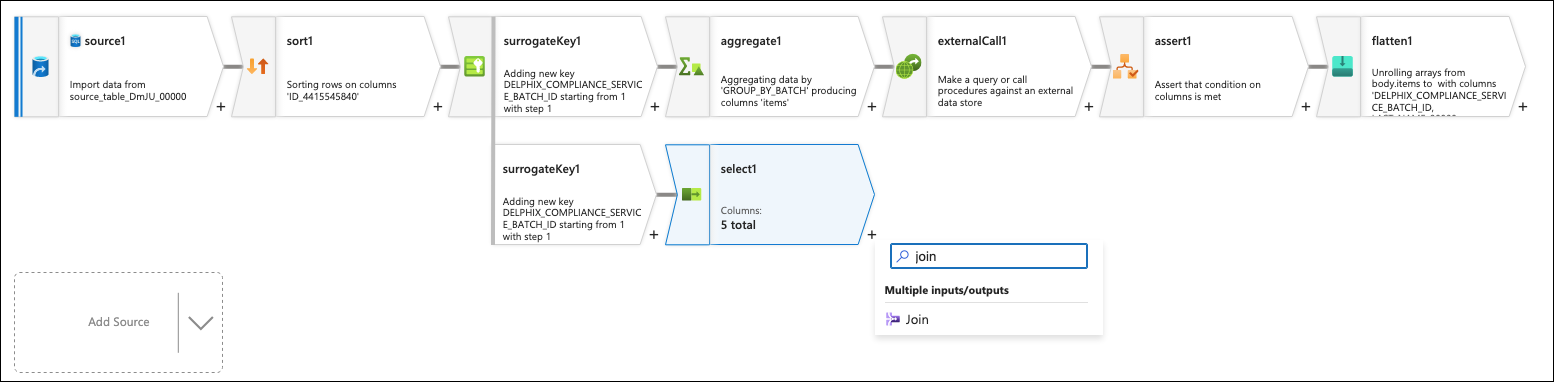Click the select1 transformation icon
This screenshot has width=1554, height=382.
pos(691,194)
